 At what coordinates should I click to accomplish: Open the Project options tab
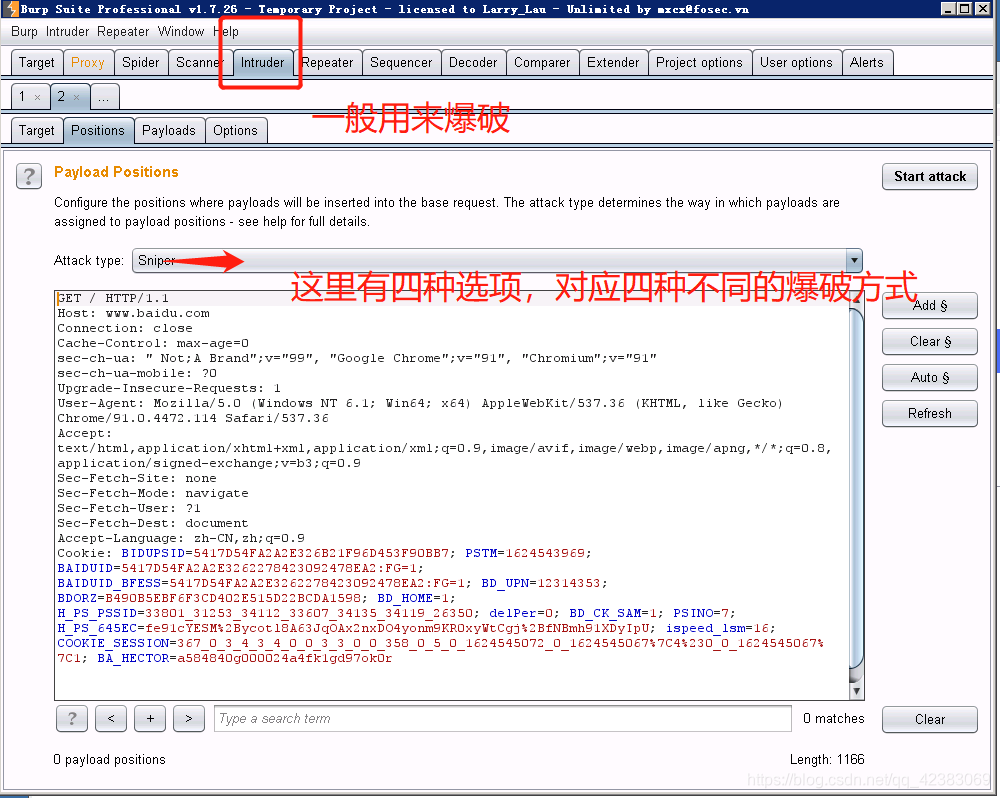(x=699, y=63)
